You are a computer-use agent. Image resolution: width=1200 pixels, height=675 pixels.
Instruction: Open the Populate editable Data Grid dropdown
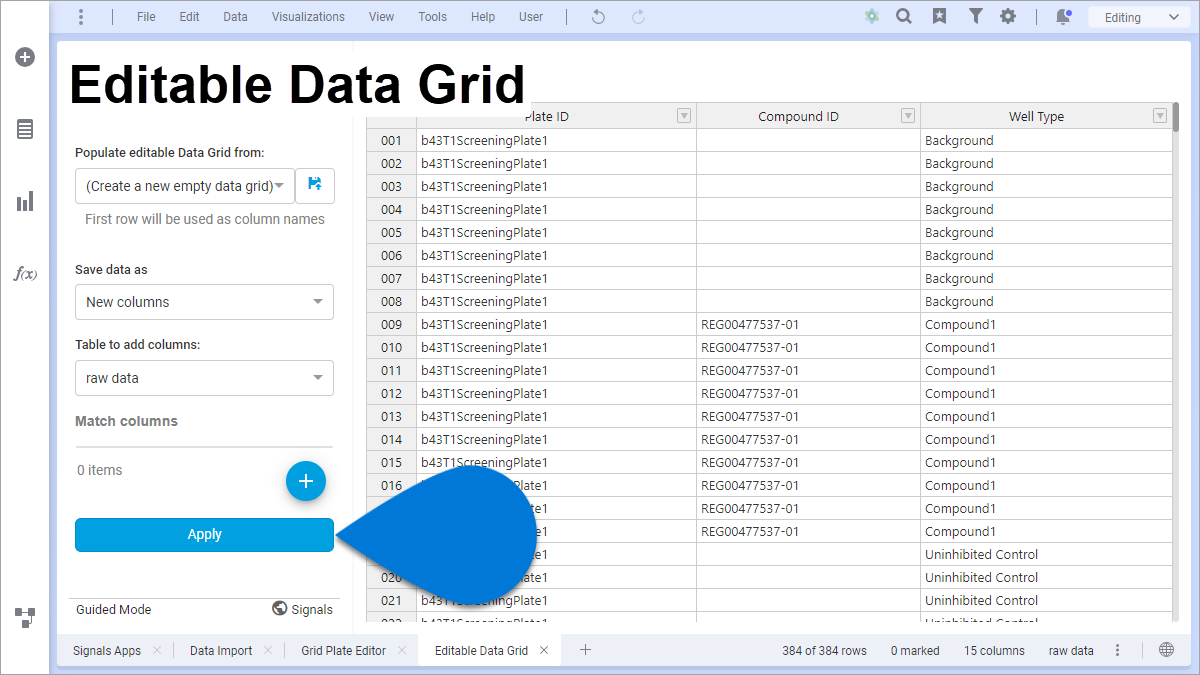[x=185, y=186]
